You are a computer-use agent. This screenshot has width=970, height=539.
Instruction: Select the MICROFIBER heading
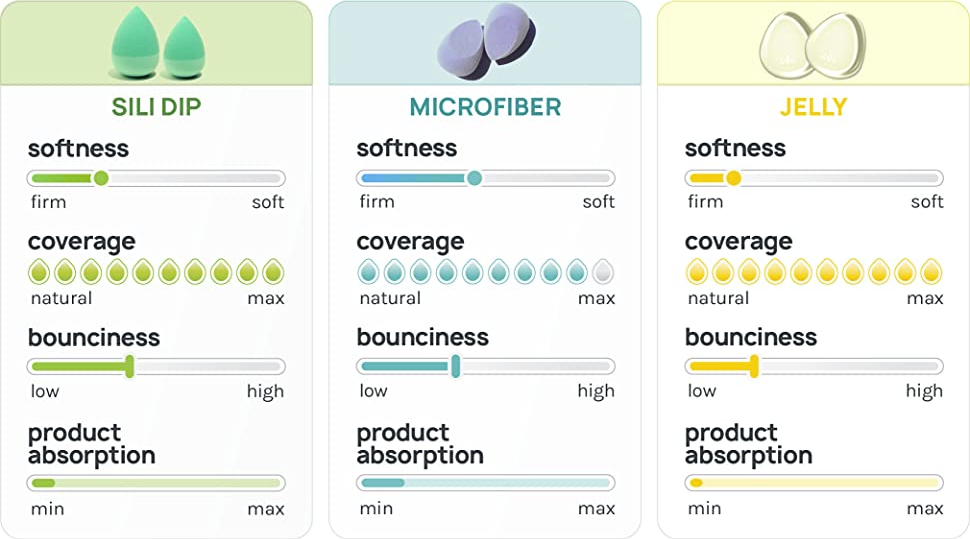click(485, 107)
